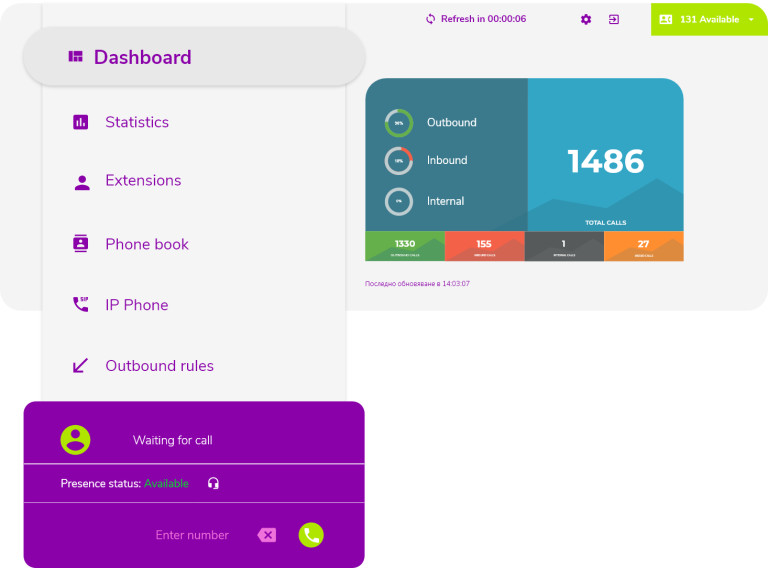
Task: Click the Enter number input field
Action: click(192, 535)
